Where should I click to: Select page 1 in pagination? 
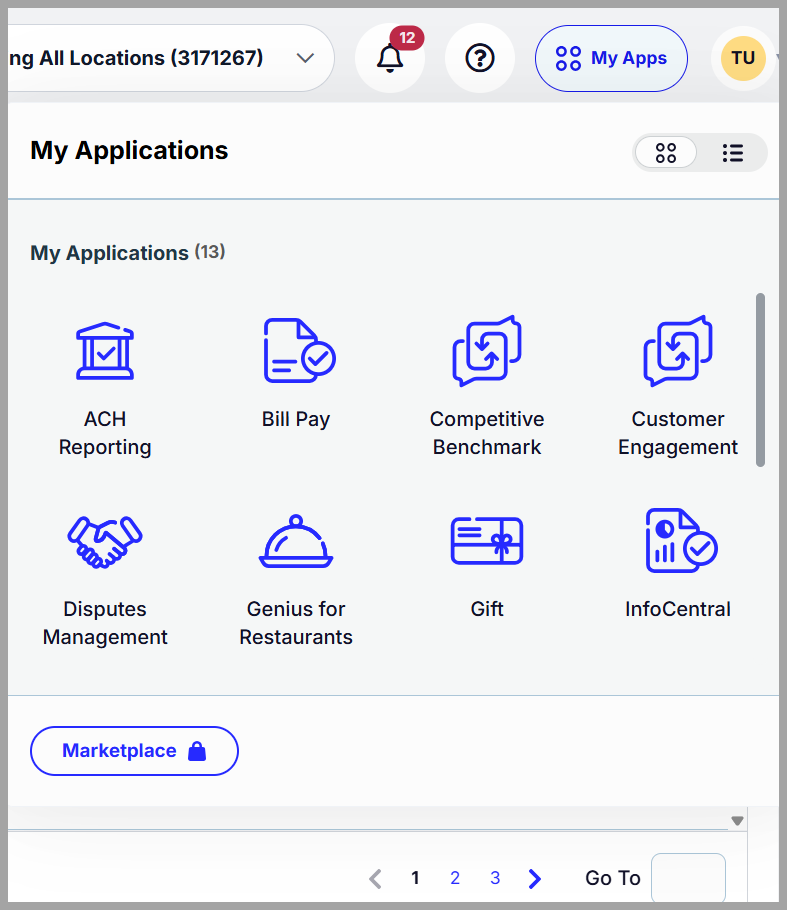[x=415, y=878]
